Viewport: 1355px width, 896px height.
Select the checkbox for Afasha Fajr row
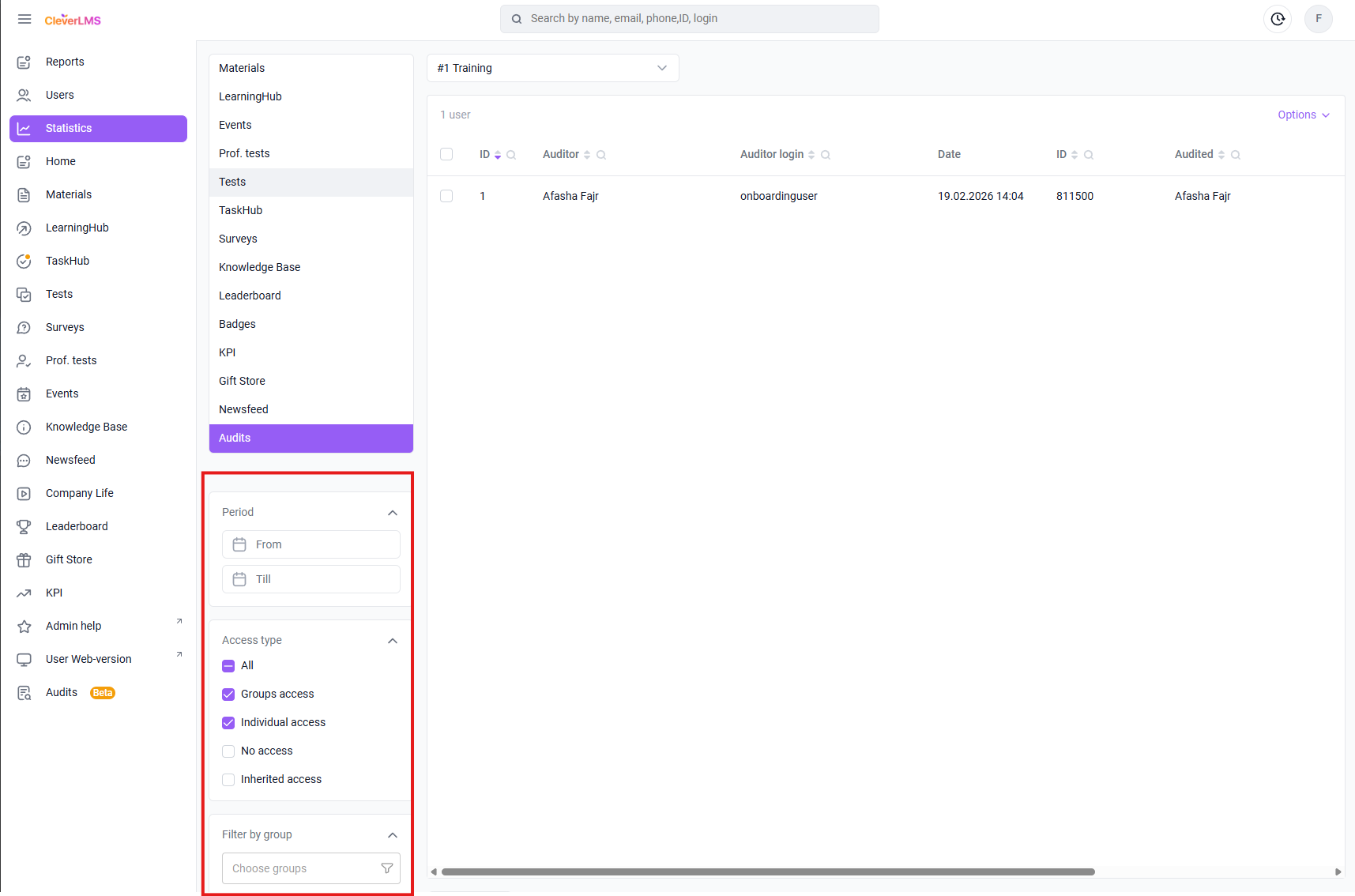446,196
